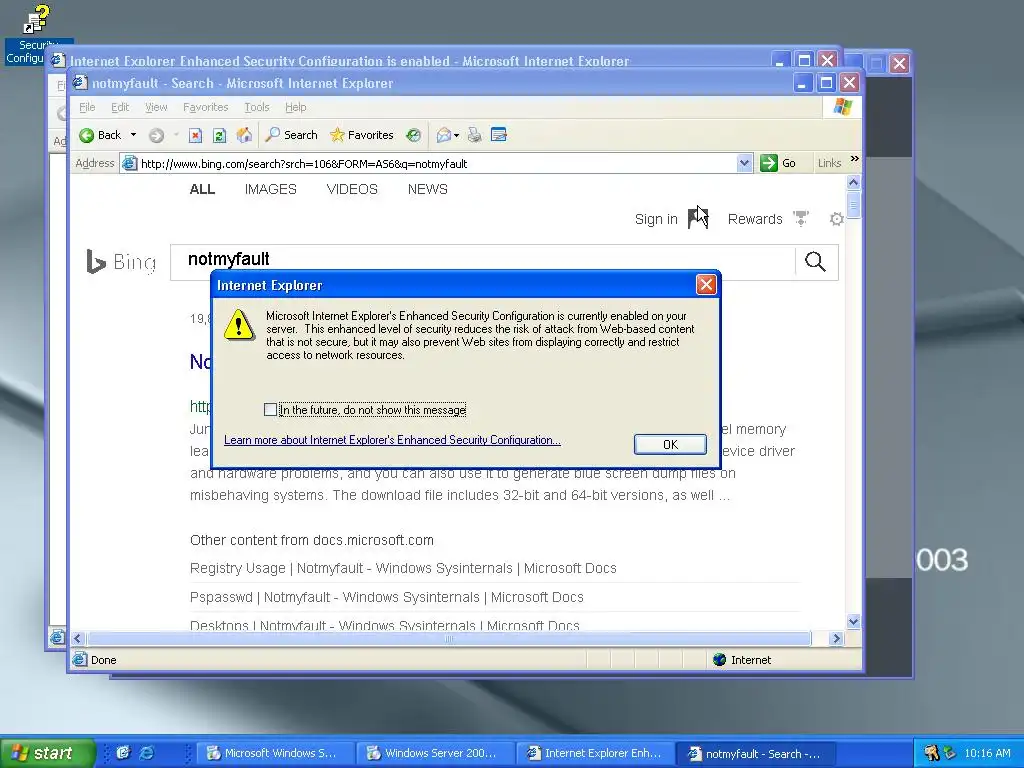Click the Sign in link on Bing
Image resolution: width=1024 pixels, height=768 pixels.
click(656, 219)
